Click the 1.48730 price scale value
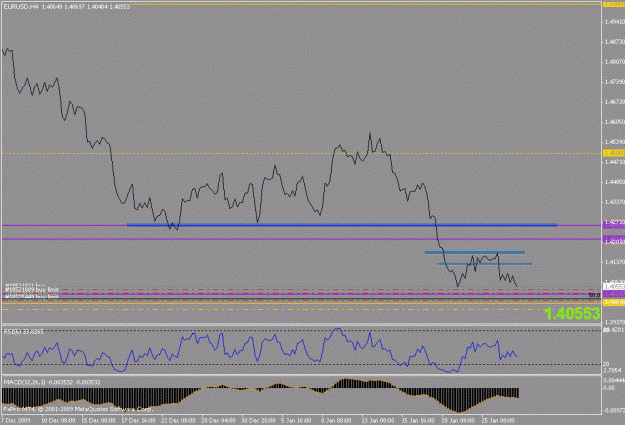This screenshot has height=425, width=625. [x=615, y=41]
